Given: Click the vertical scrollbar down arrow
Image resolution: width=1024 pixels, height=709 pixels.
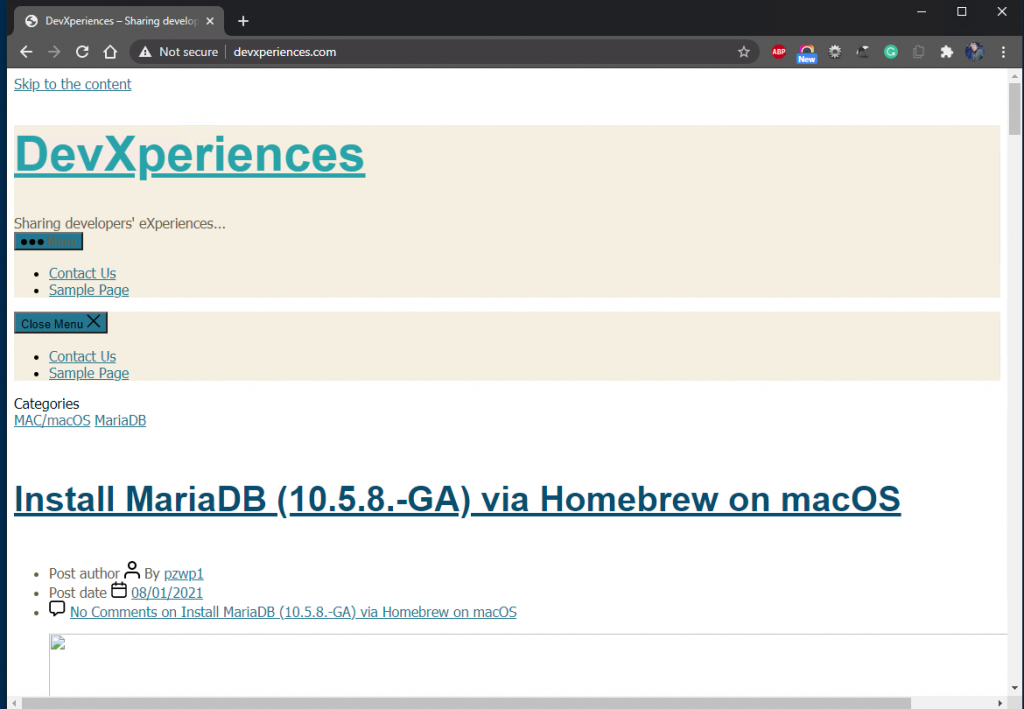Looking at the screenshot, I should coord(1014,687).
